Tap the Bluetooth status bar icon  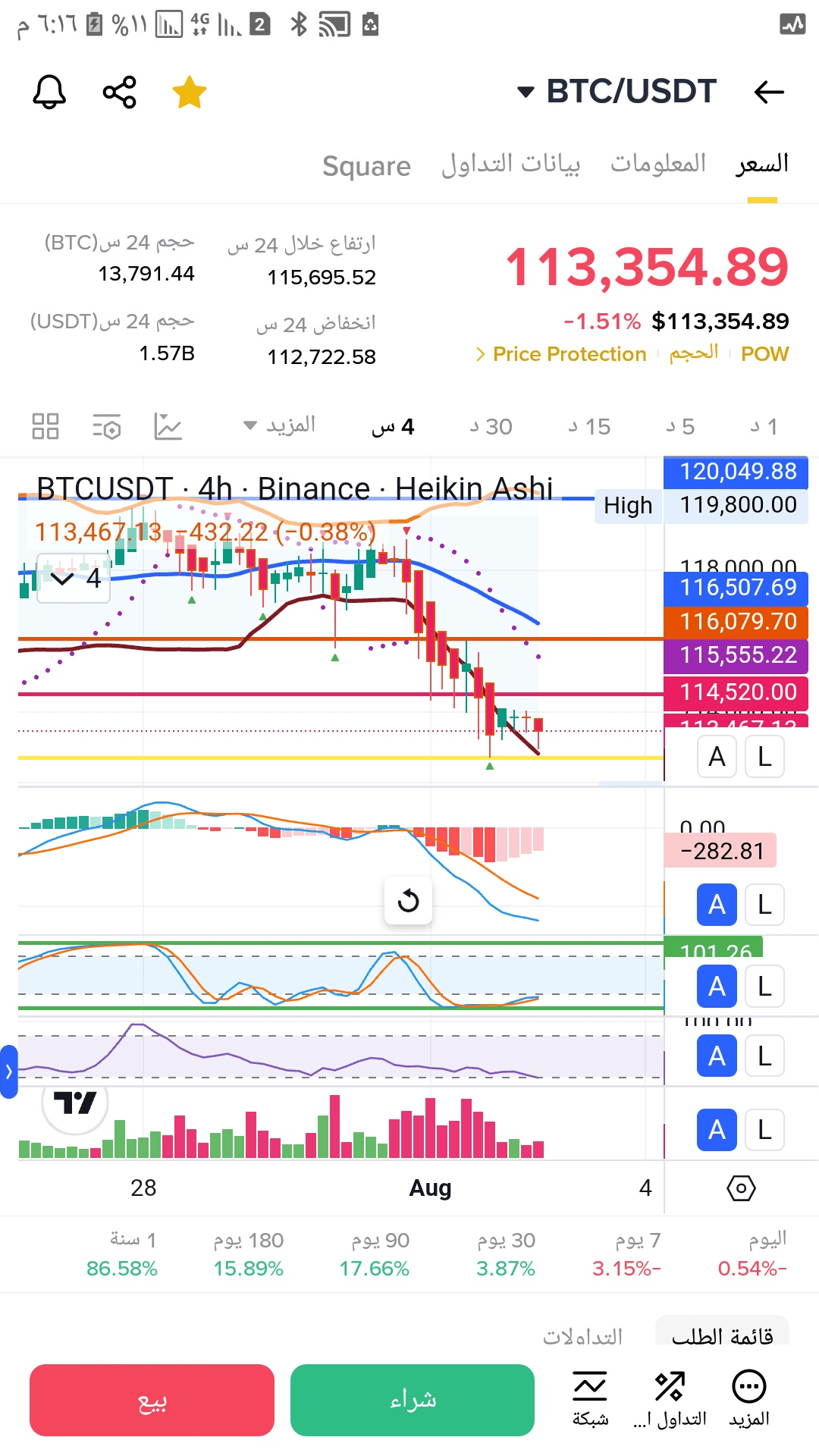click(x=299, y=24)
